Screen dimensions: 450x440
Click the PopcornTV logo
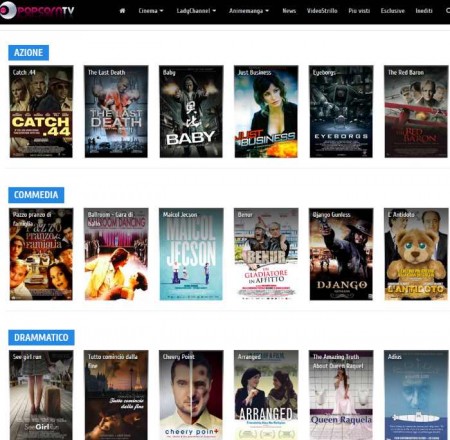point(37,10)
